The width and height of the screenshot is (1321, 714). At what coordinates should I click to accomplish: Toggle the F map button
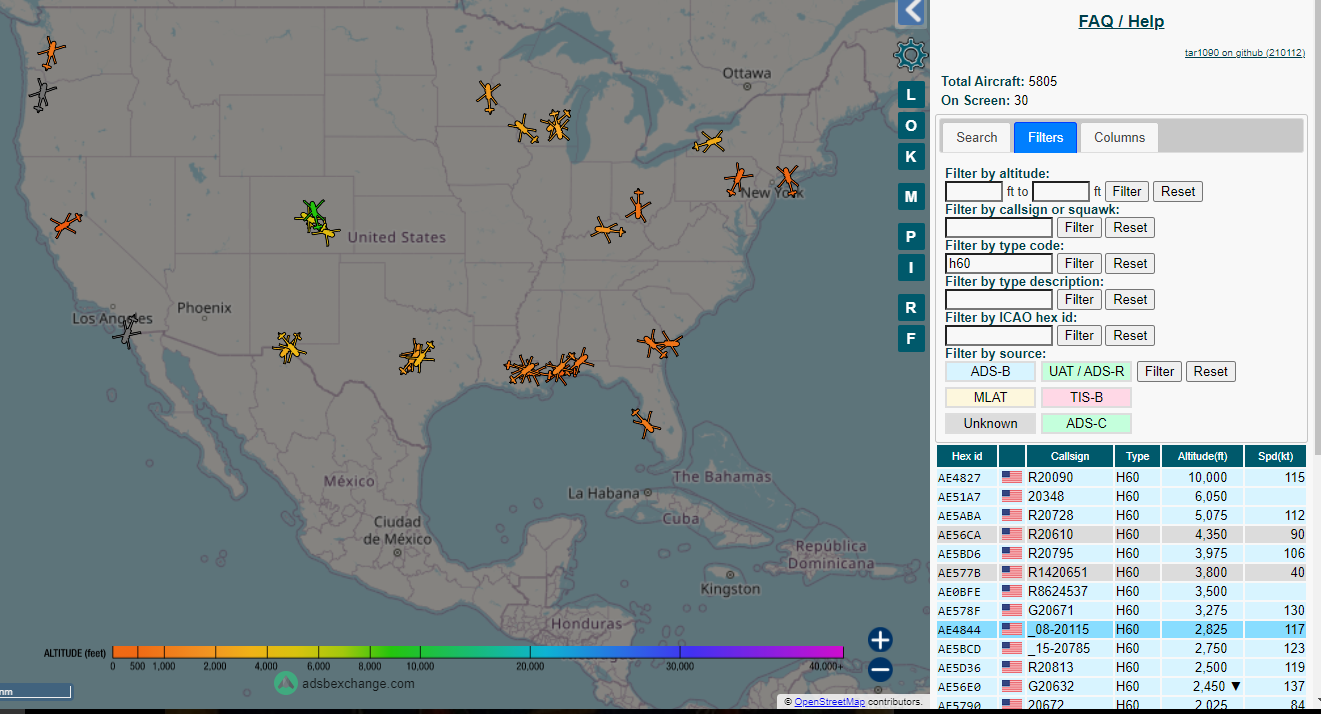[x=910, y=338]
